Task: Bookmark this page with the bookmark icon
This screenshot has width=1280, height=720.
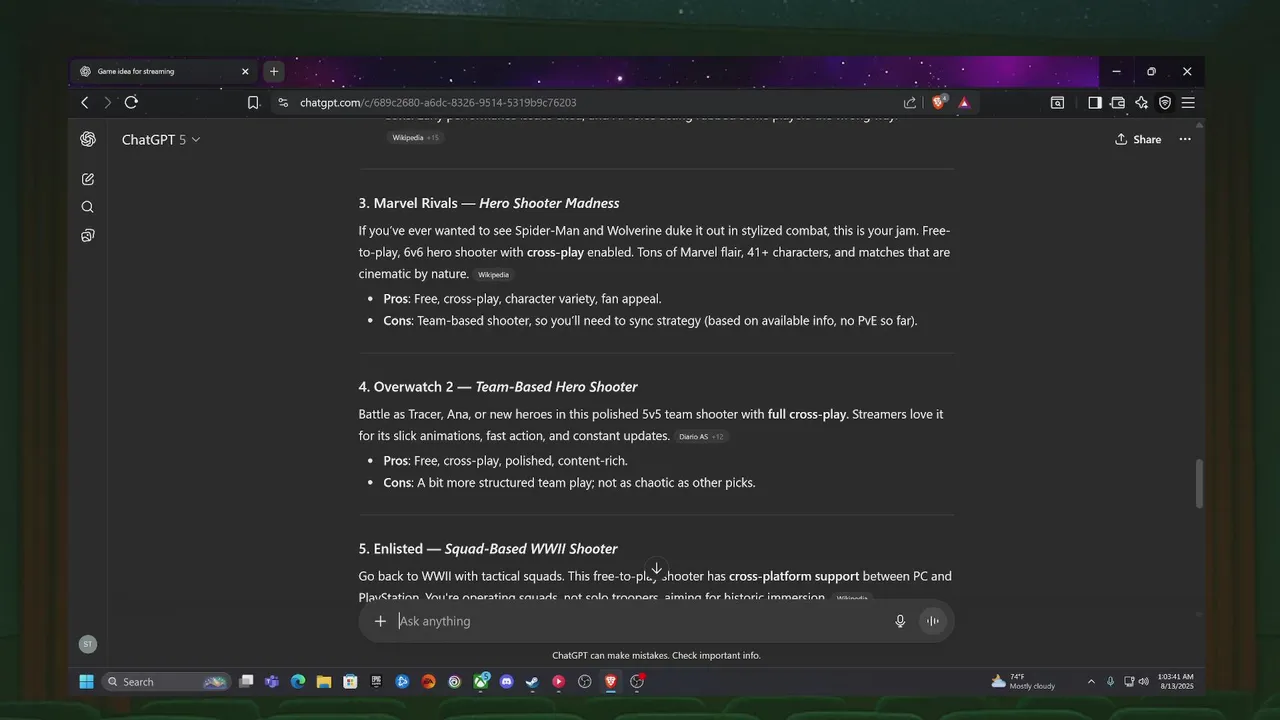Action: 253,102
